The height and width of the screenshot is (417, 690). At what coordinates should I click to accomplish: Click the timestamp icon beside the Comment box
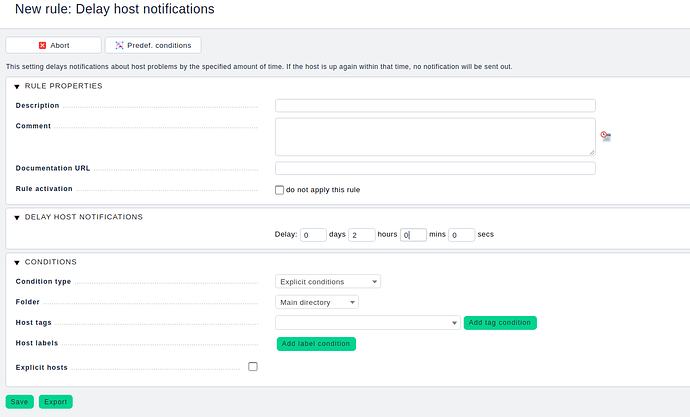coord(606,136)
